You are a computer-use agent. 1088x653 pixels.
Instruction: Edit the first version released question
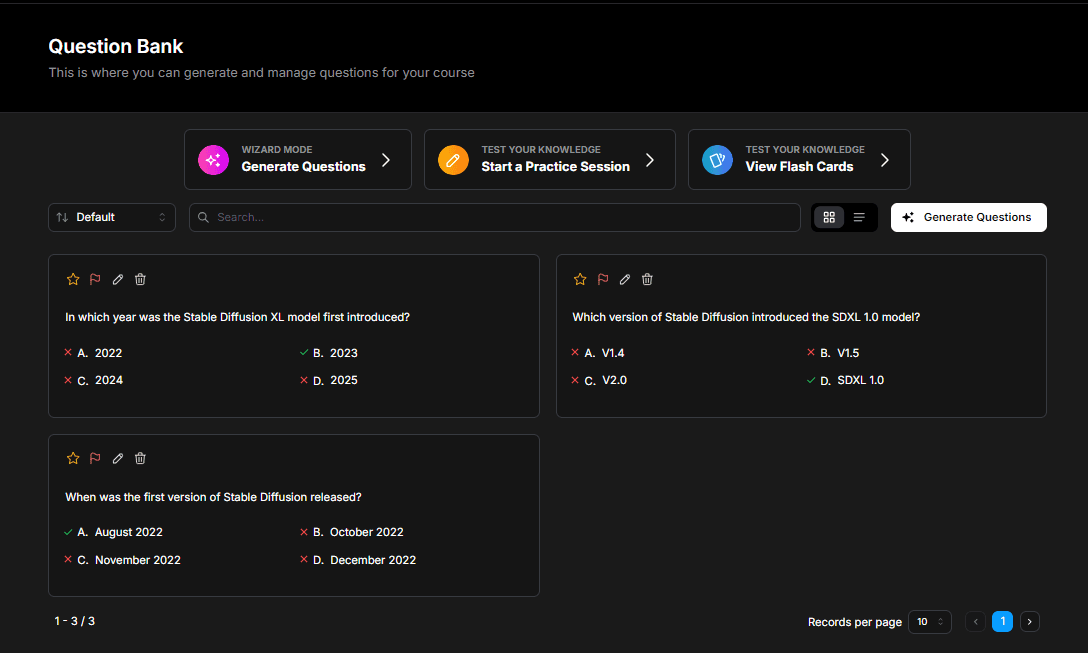click(x=118, y=458)
